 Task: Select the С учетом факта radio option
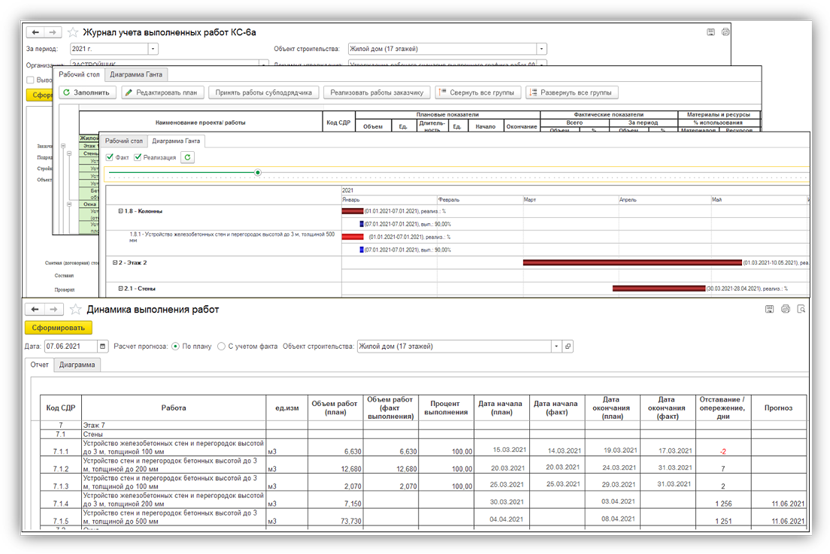point(221,347)
